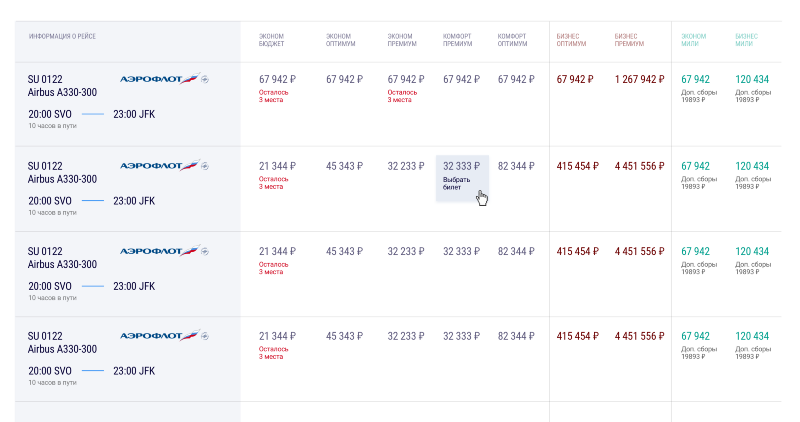
Task: Choose the 120 434 miles fare in first row
Action: pyautogui.click(x=752, y=79)
